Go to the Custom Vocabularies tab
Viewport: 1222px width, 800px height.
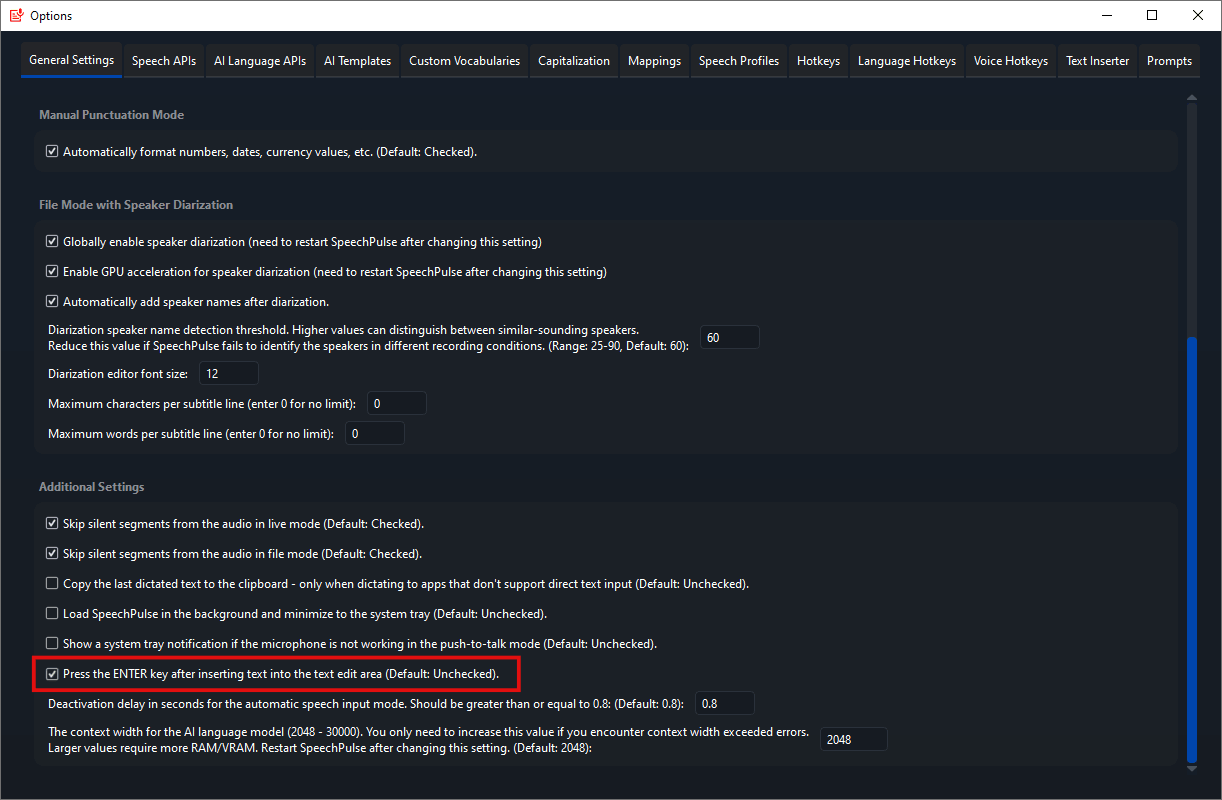tap(464, 61)
